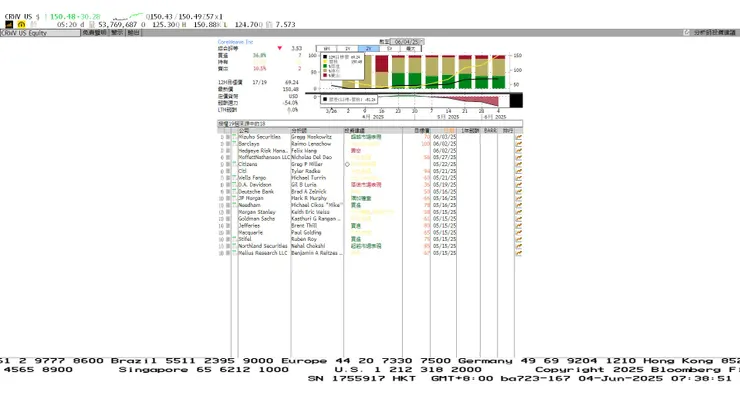The image size is (740, 400).
Task: Click the 05/19/25 date in D.A. Davidson row
Action: [445, 185]
